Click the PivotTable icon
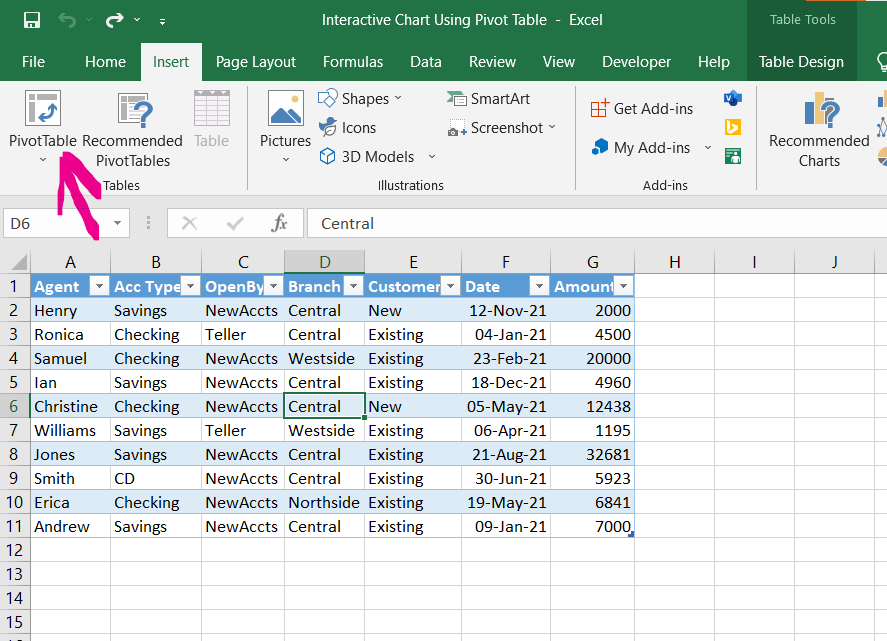This screenshot has height=641, width=887. click(42, 110)
